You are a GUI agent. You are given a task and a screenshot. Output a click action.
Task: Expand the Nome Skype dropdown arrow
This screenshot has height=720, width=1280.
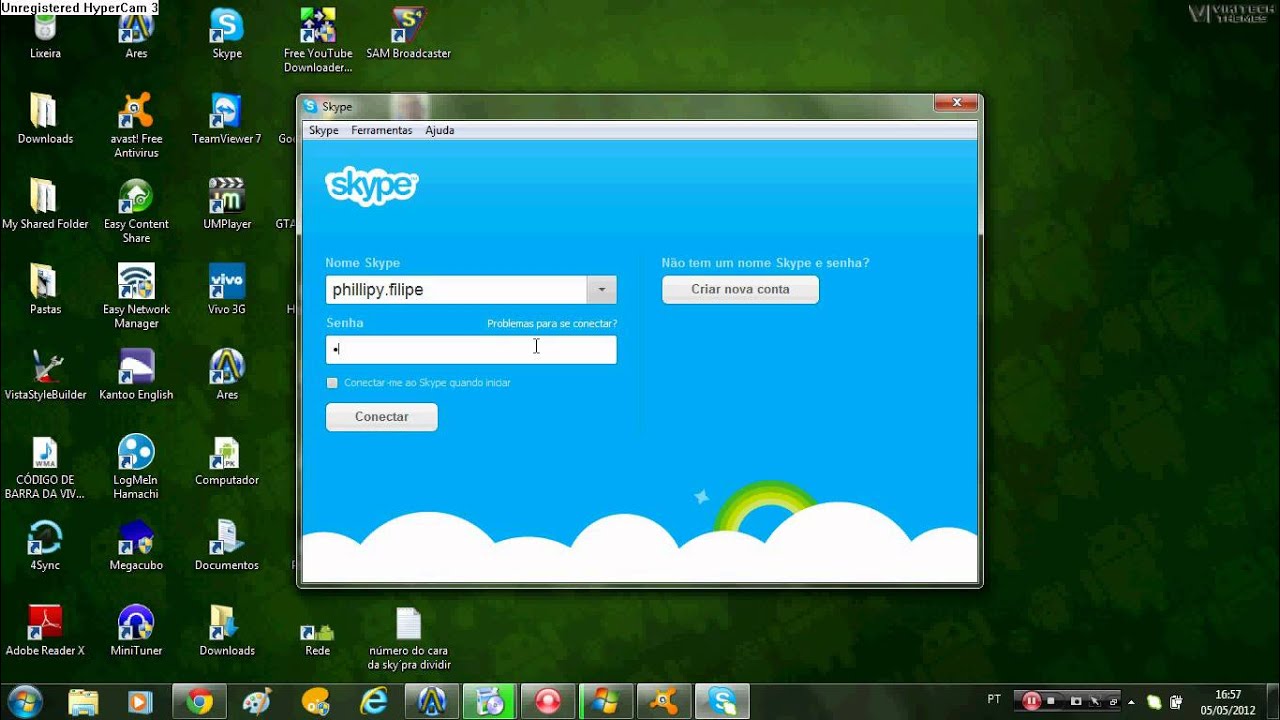(x=602, y=290)
